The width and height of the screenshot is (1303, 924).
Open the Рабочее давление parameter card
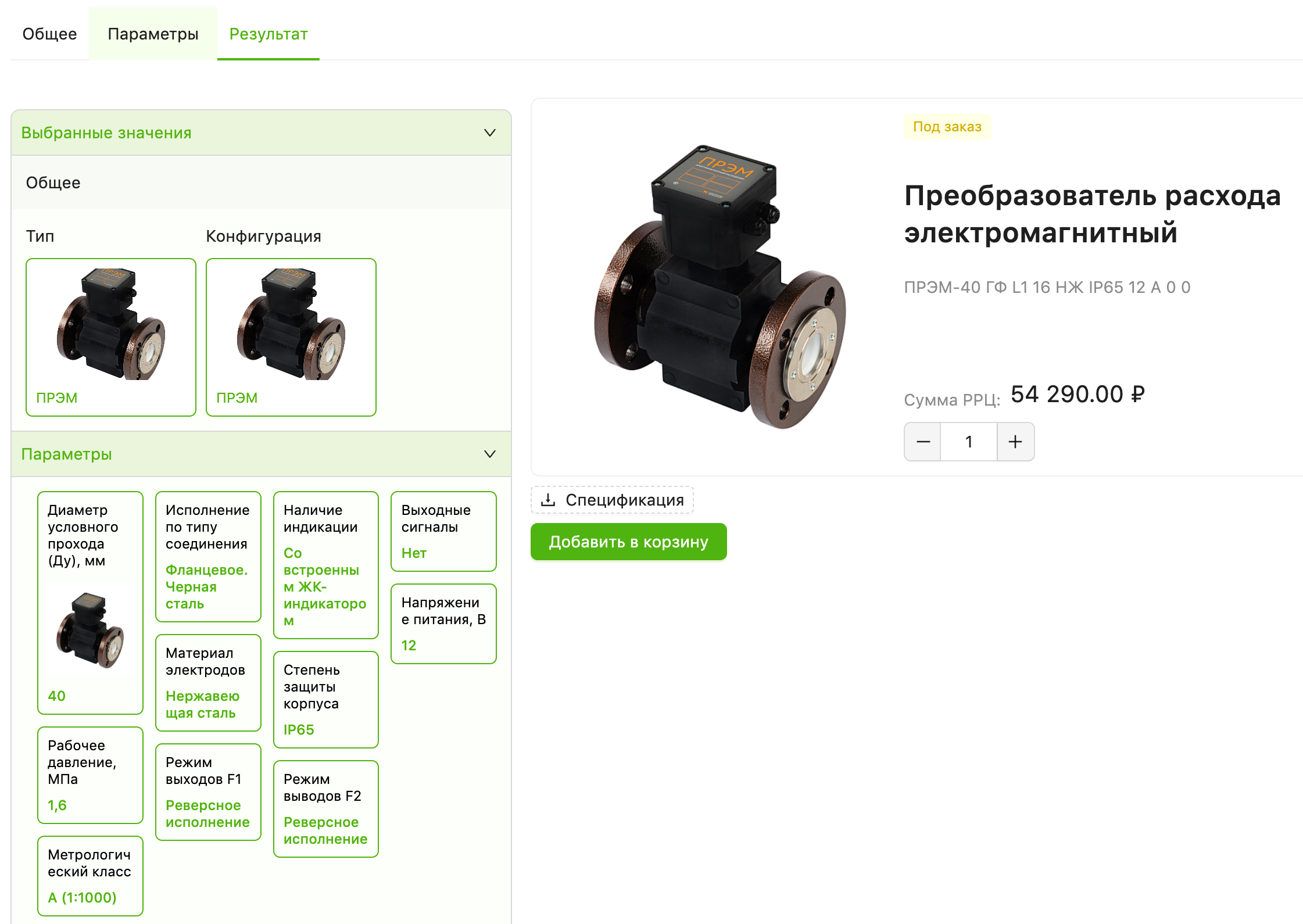pos(90,775)
